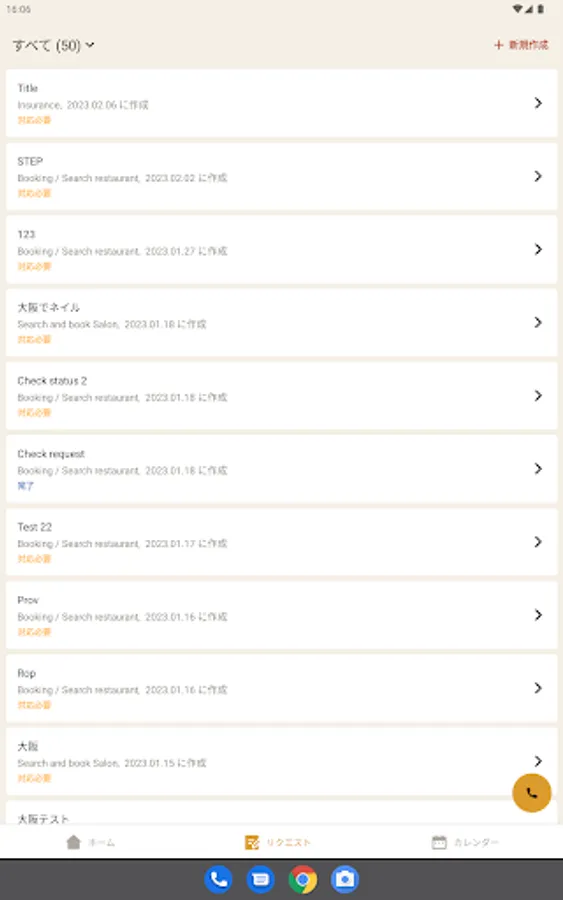Open the 大阪でネイル salon request
Screen dimensions: 563x900
click(x=281, y=323)
